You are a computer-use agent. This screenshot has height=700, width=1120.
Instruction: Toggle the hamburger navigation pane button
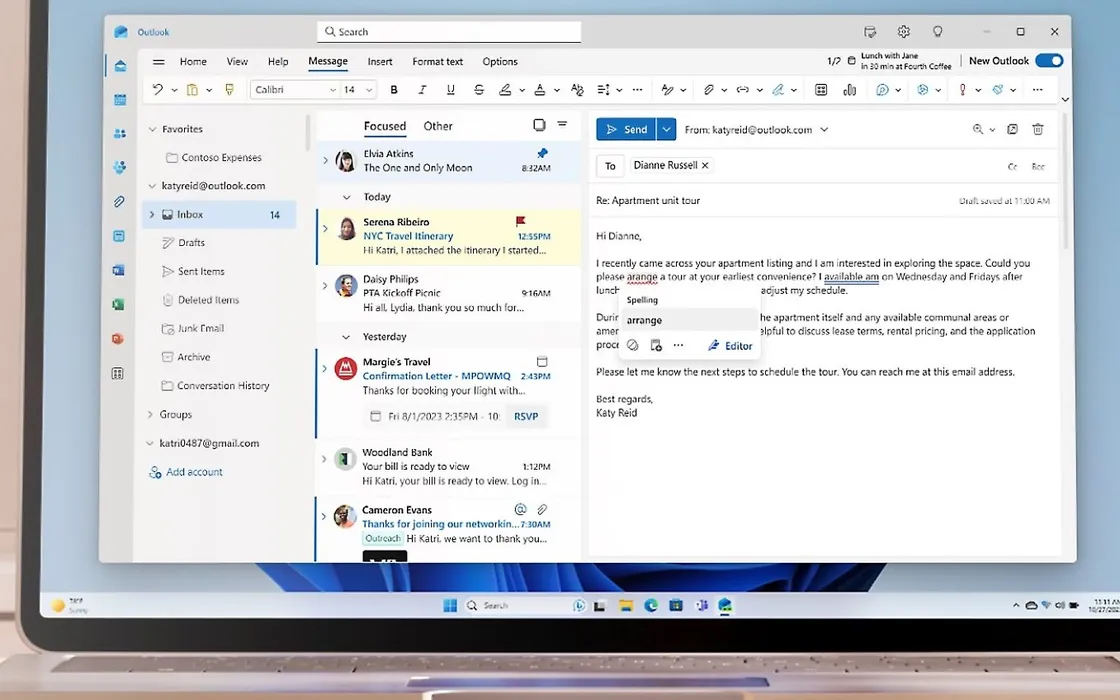tap(159, 61)
